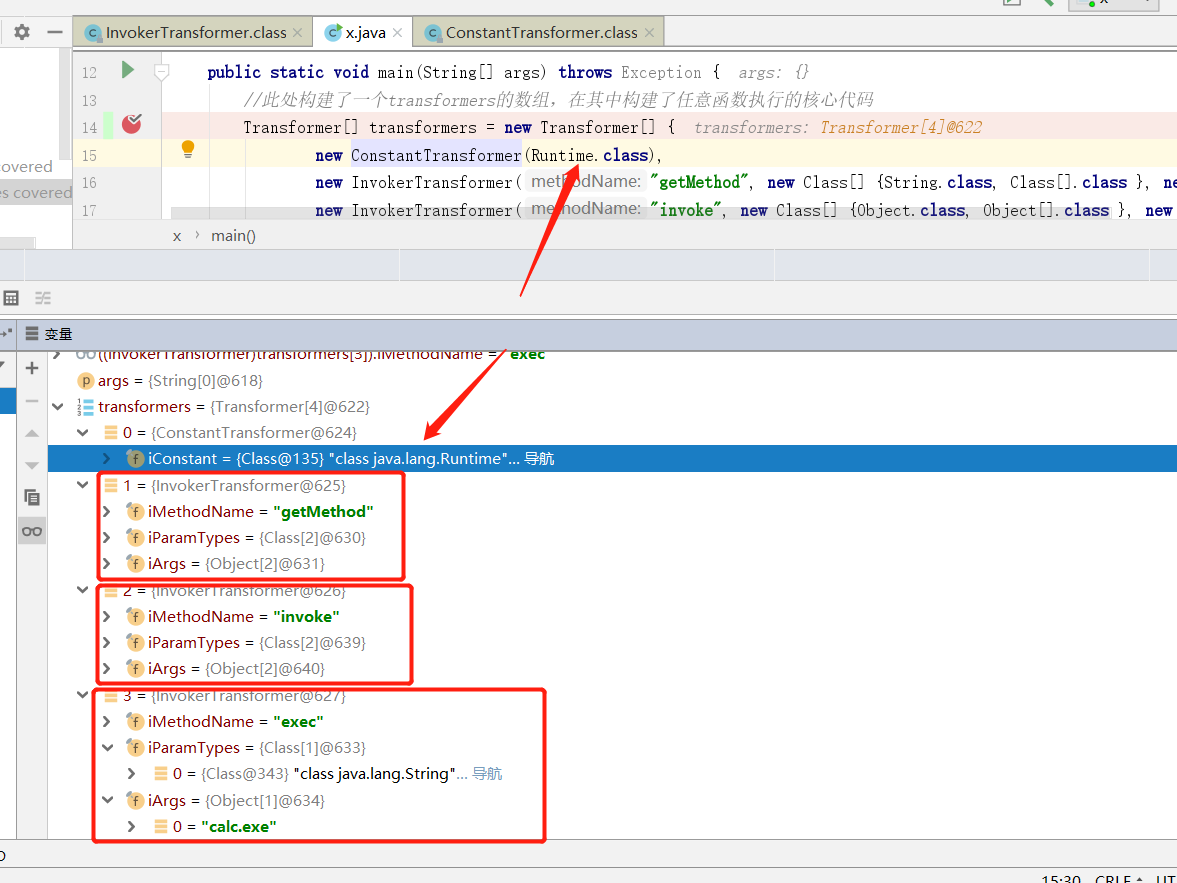The image size is (1177, 883).
Task: Close the InvokerTransformer.class tab
Action: pyautogui.click(x=297, y=33)
